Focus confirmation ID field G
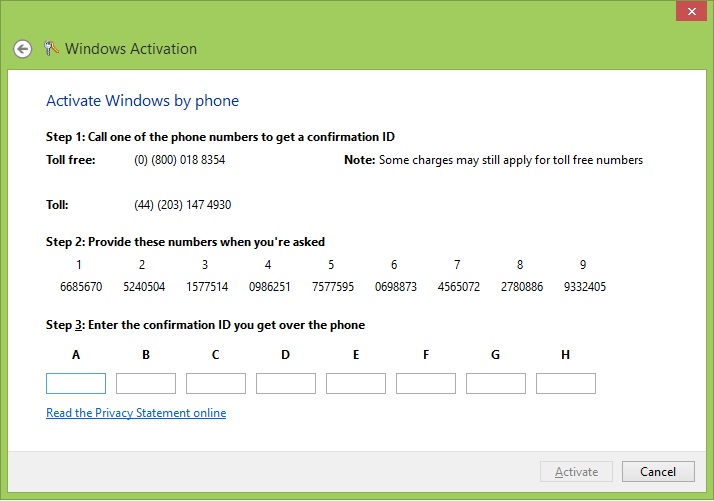The width and height of the screenshot is (714, 501). click(496, 383)
